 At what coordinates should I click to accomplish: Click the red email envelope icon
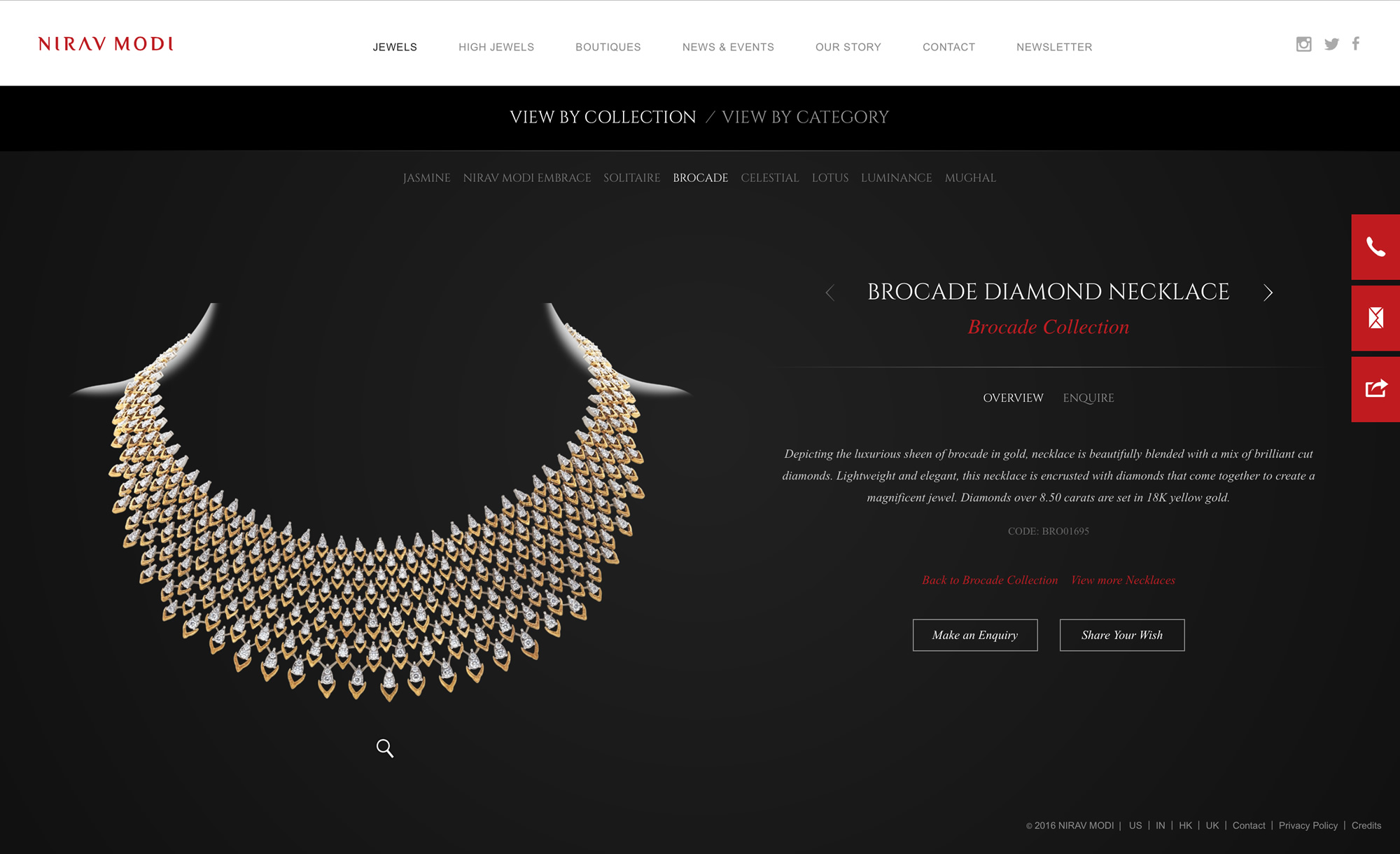pyautogui.click(x=1375, y=318)
